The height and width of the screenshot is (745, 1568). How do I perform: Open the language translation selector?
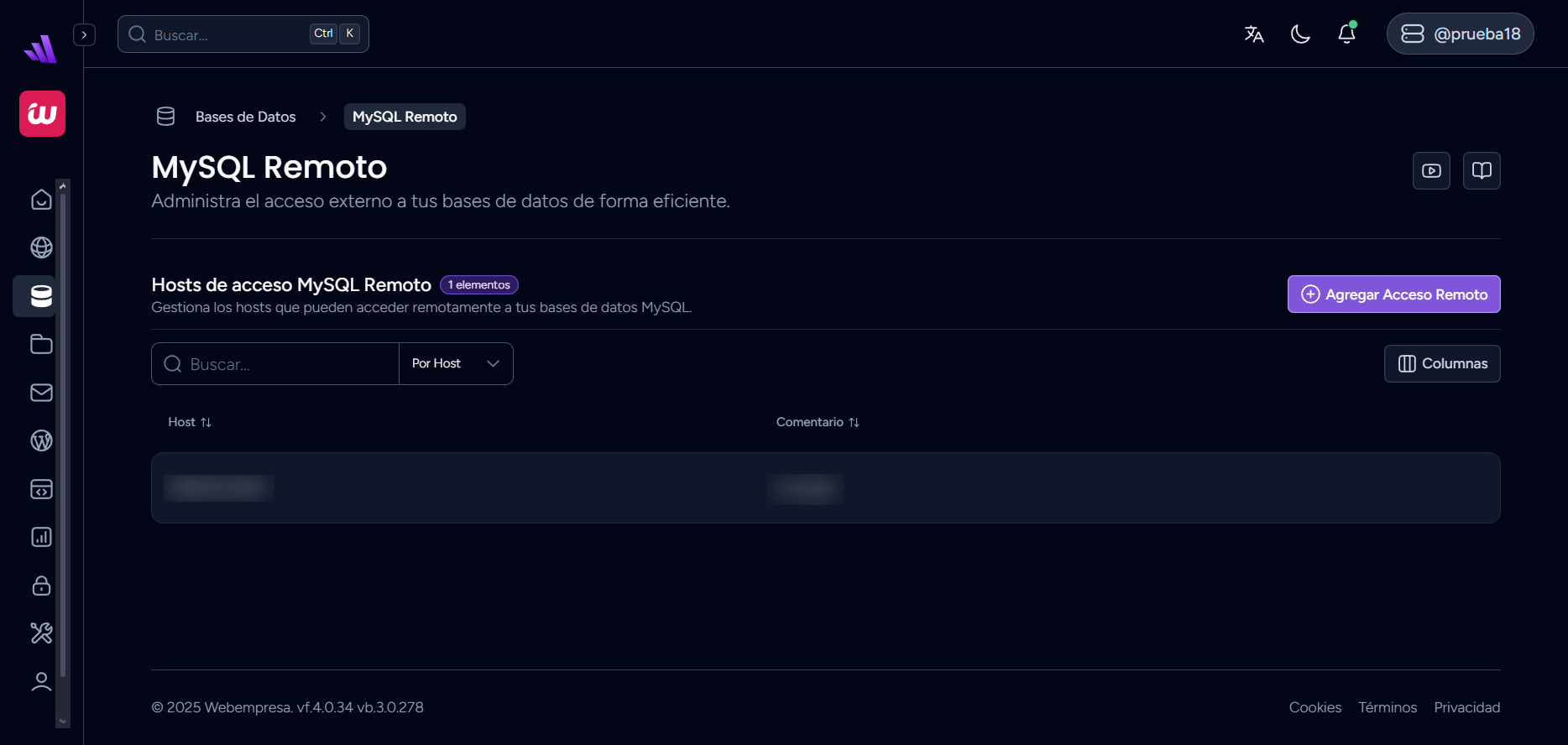tap(1254, 34)
